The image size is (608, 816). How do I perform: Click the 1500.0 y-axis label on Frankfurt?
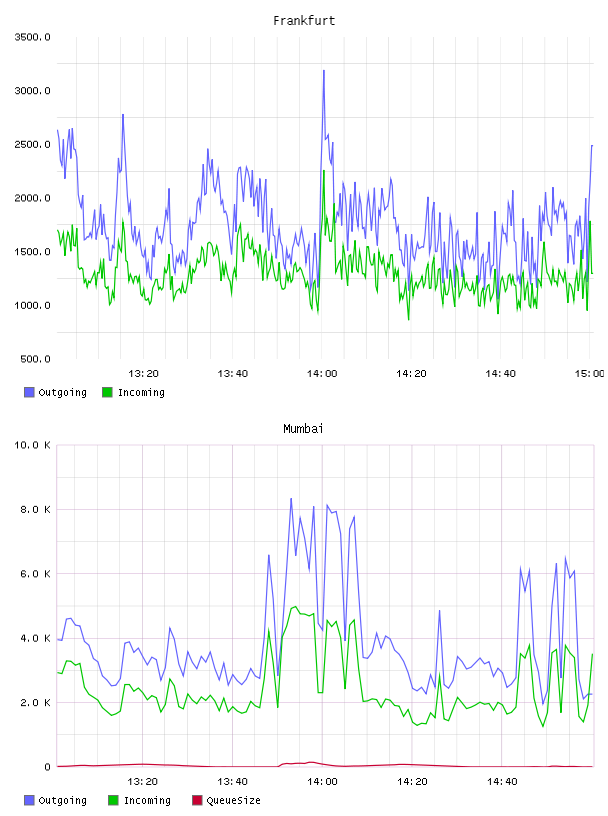(x=32, y=252)
